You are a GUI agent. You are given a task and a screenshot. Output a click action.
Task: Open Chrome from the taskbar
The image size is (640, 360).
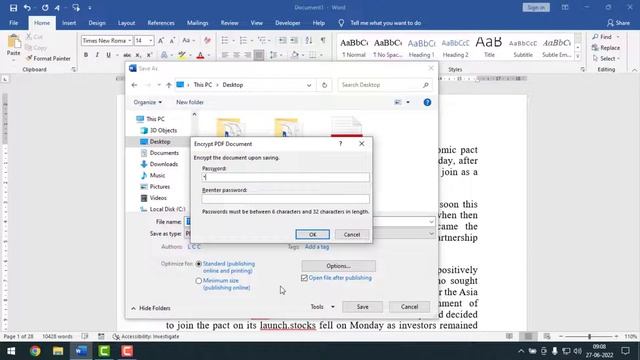(35, 351)
